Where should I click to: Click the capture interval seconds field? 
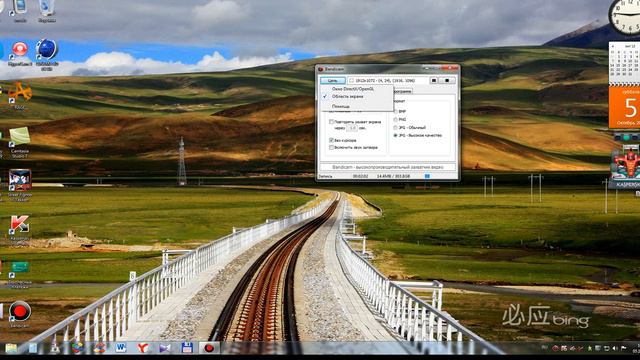[352, 128]
